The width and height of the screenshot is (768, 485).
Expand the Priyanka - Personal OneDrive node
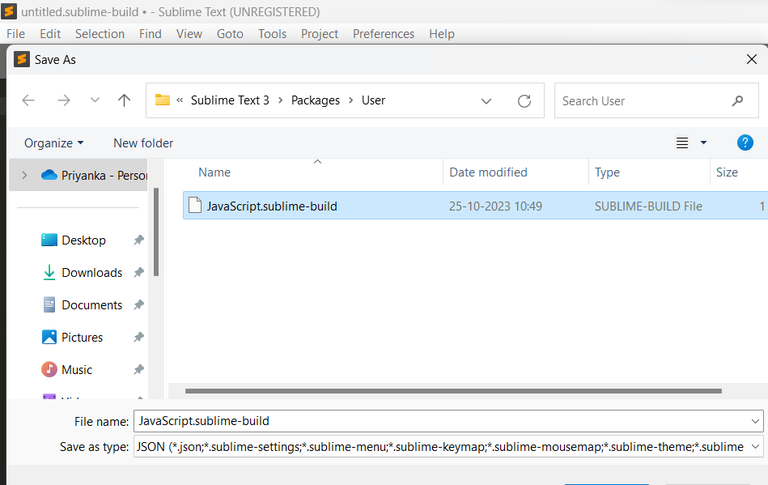(x=24, y=175)
